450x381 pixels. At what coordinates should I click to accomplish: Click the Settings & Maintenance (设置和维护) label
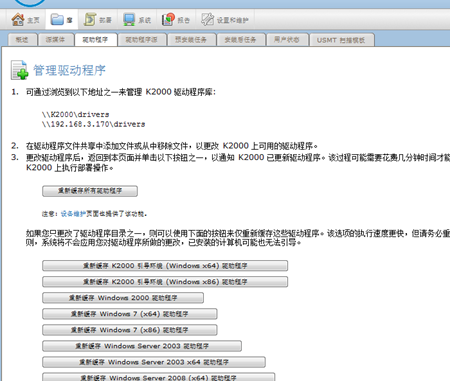[233, 20]
